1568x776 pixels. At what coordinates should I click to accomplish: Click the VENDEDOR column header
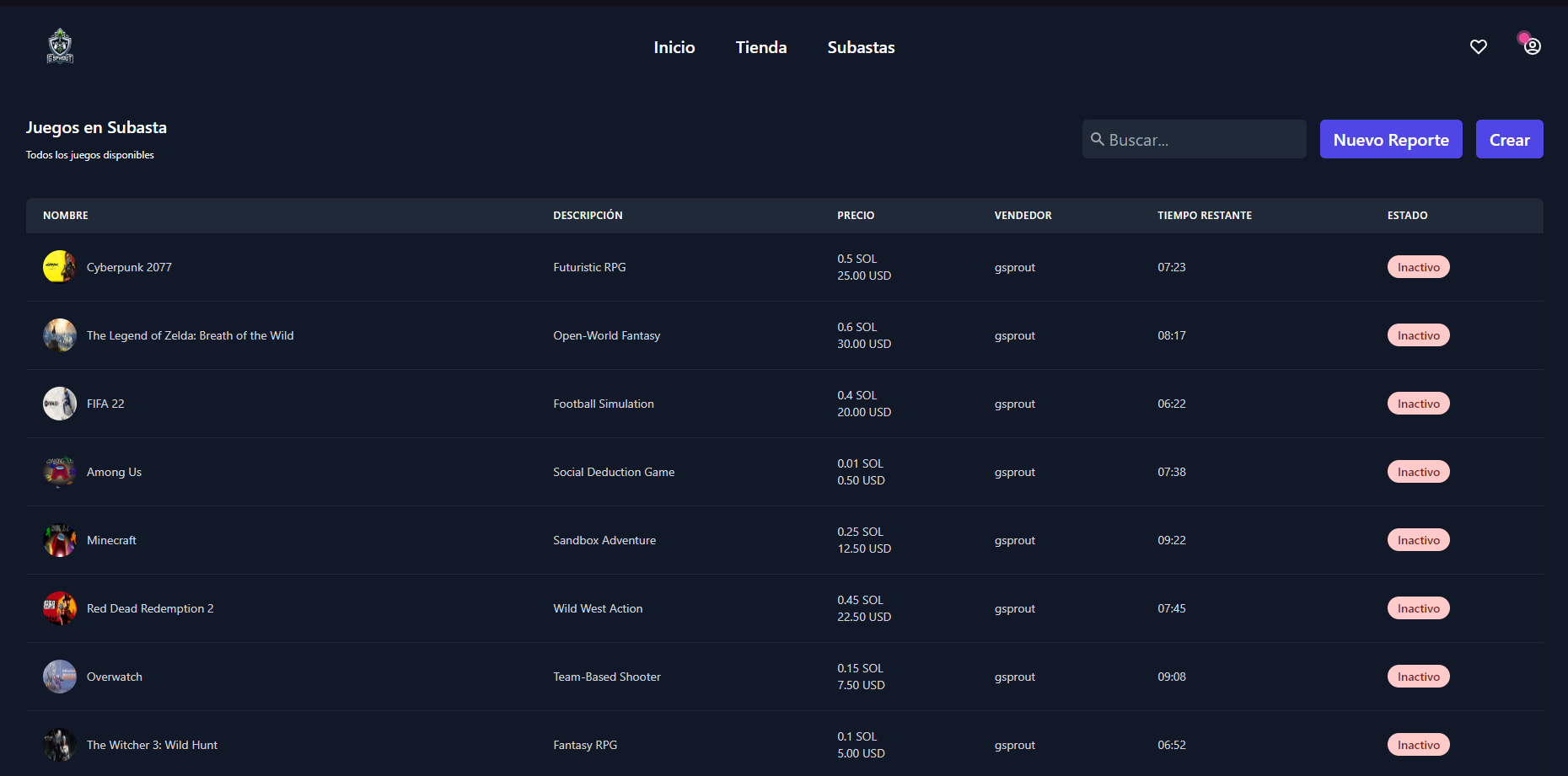coord(1023,216)
